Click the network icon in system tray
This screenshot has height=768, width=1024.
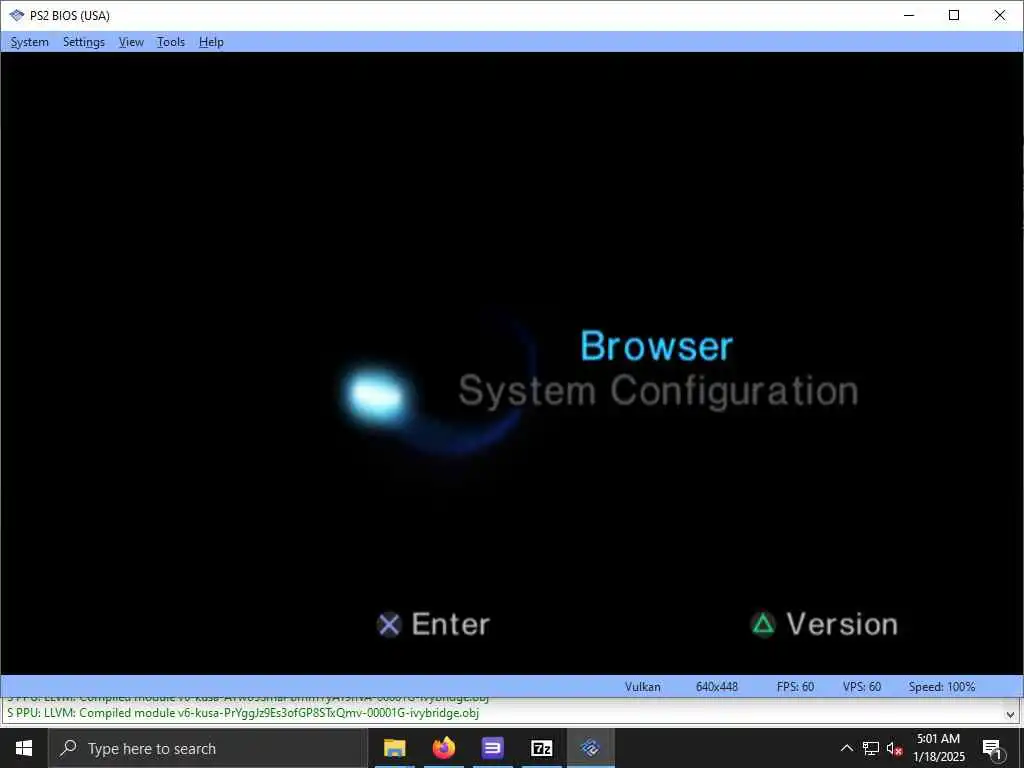871,748
